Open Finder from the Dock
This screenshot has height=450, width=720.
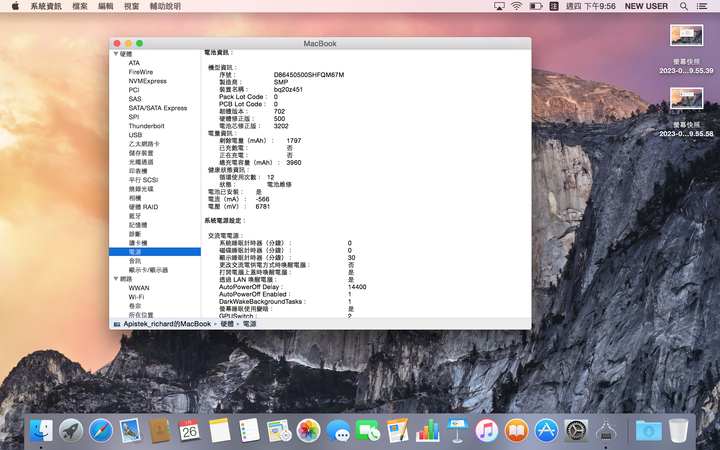pos(41,431)
